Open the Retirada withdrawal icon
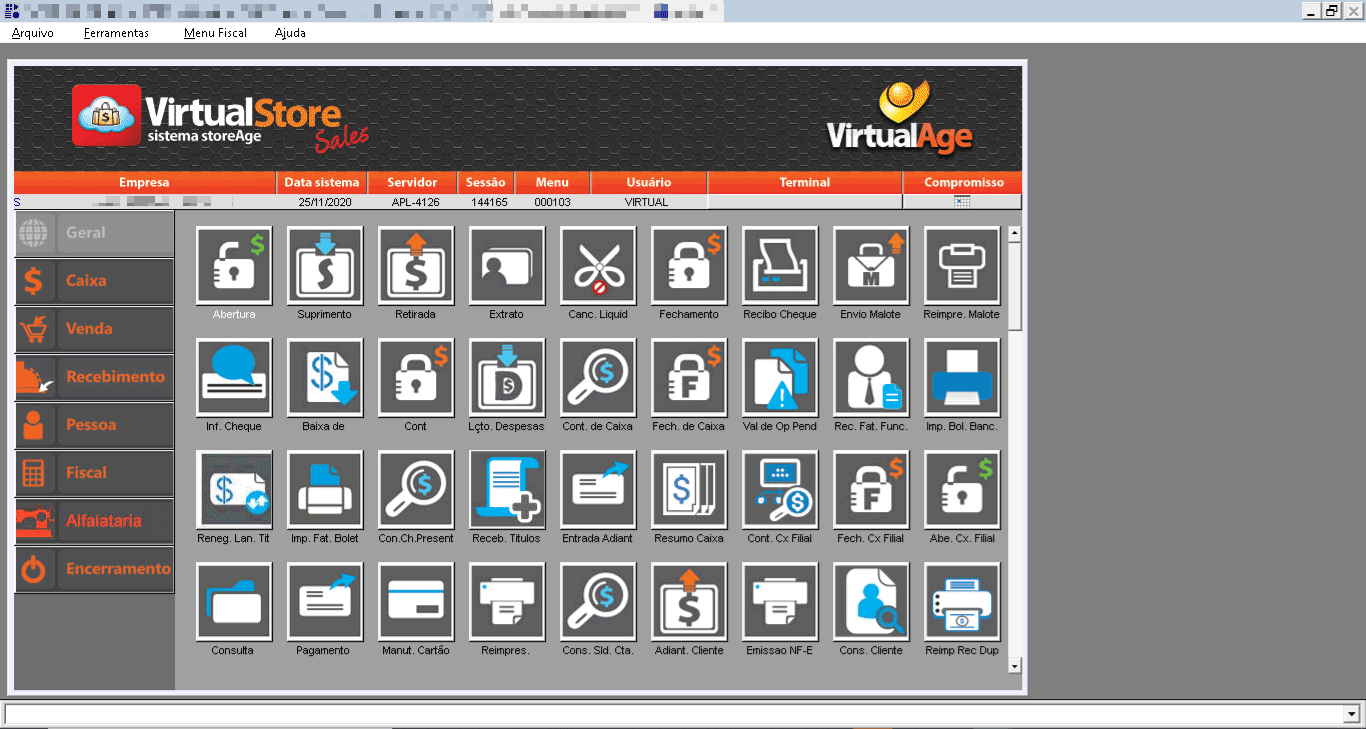The image size is (1366, 729). 416,265
